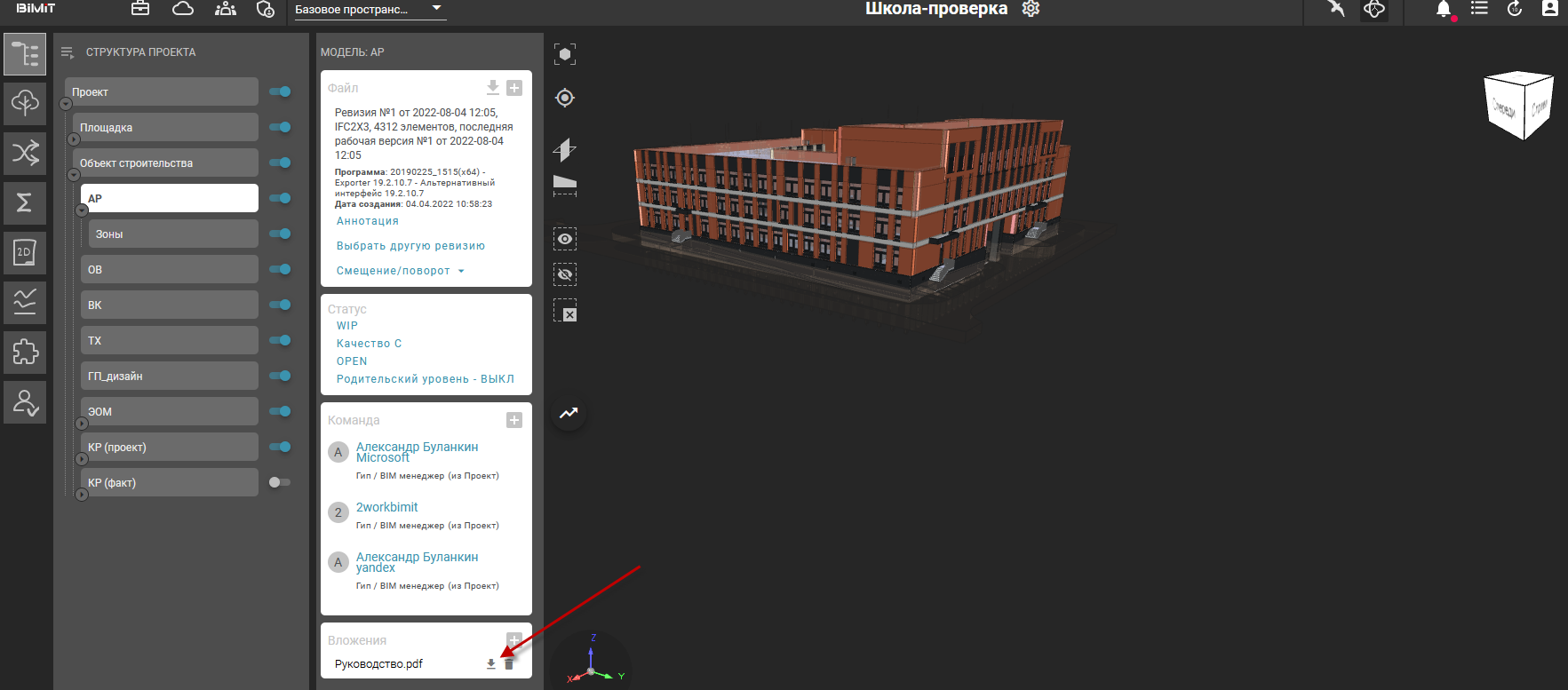Open the 2D drawings sidebar icon
The width and height of the screenshot is (1568, 690).
(25, 253)
